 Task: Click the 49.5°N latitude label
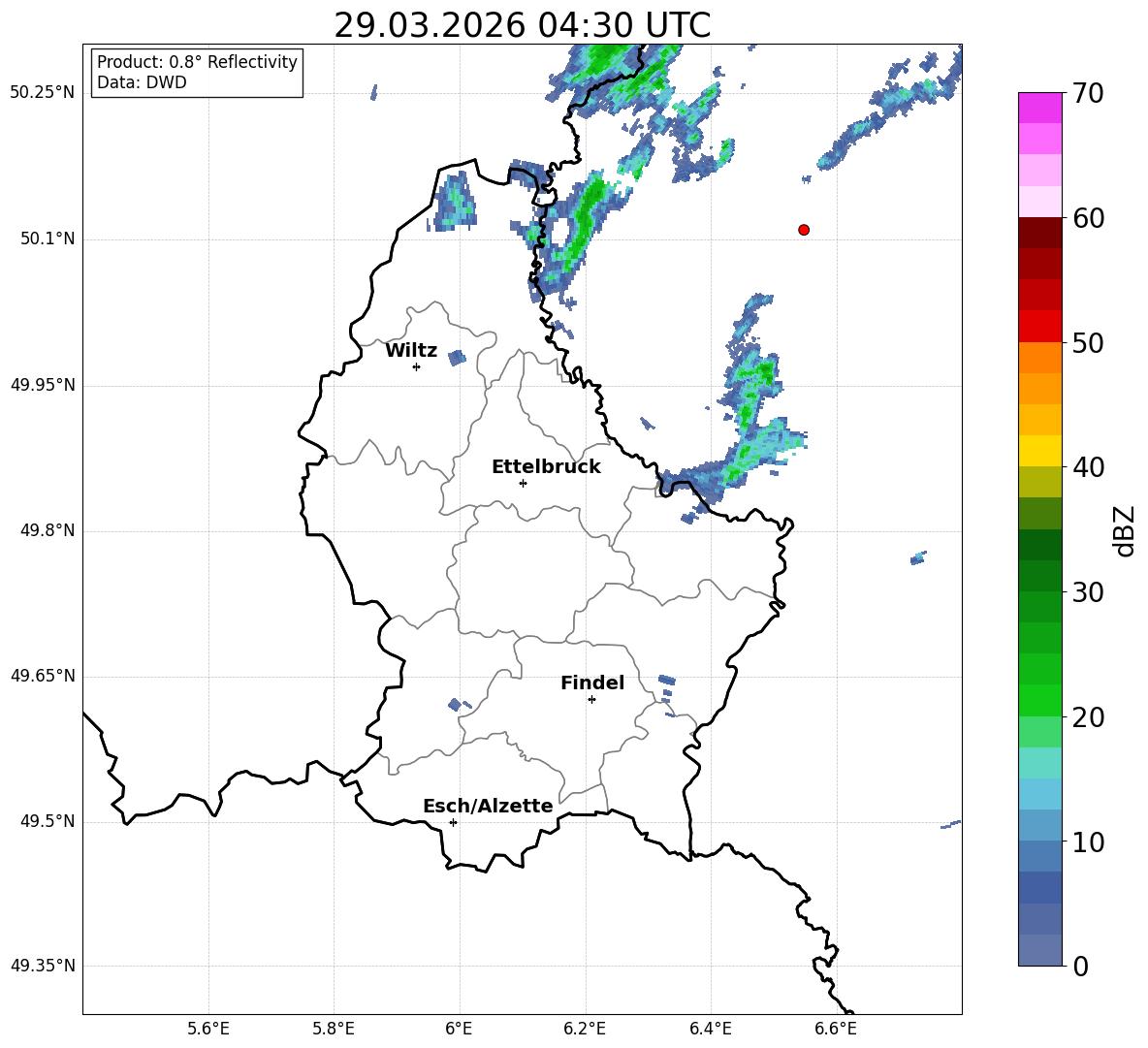coord(48,821)
